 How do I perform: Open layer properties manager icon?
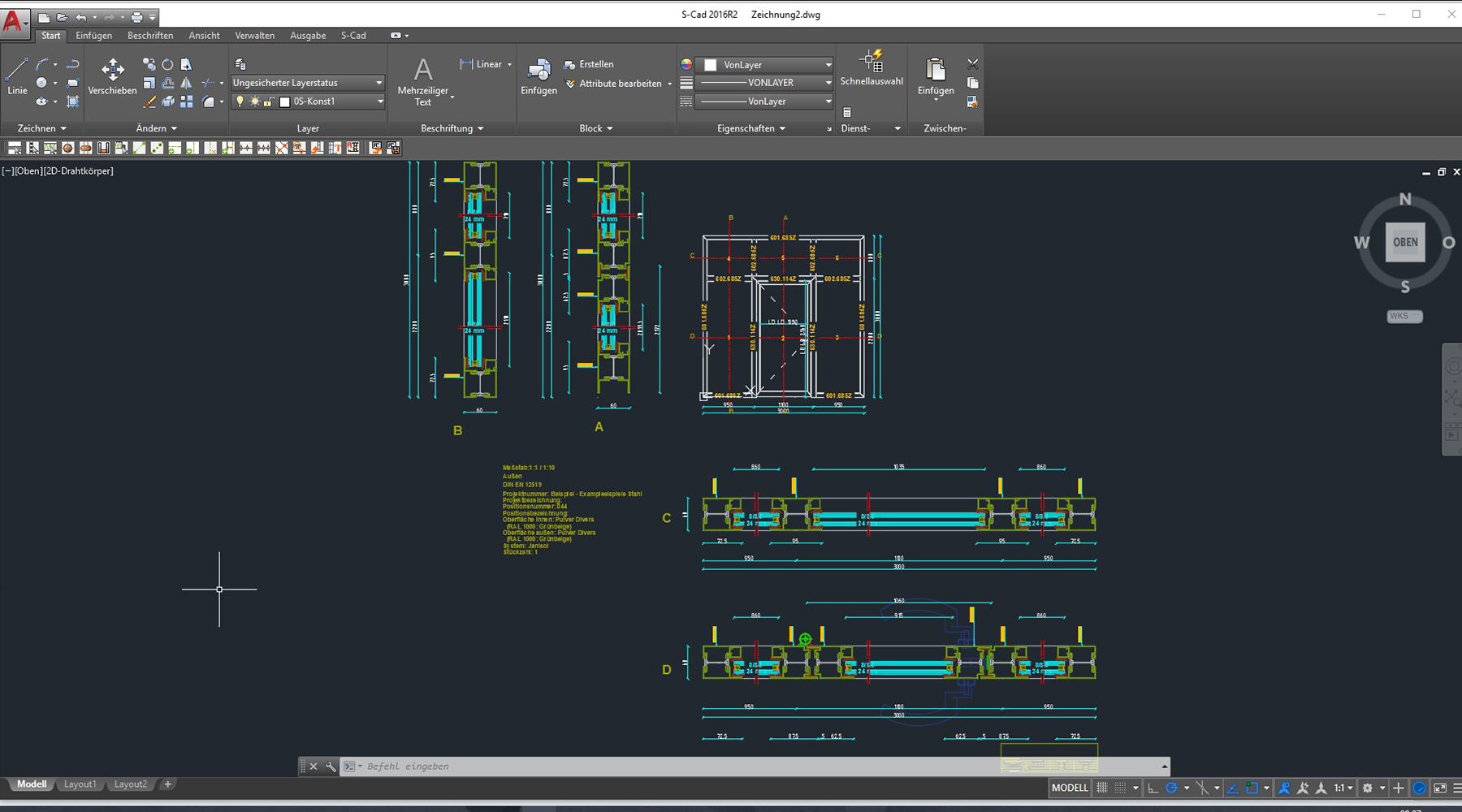coord(240,64)
